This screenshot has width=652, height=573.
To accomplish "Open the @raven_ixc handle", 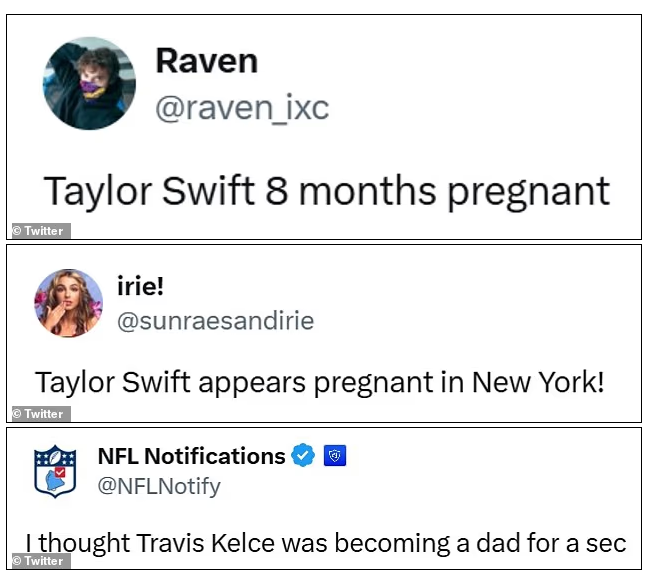I will click(242, 108).
